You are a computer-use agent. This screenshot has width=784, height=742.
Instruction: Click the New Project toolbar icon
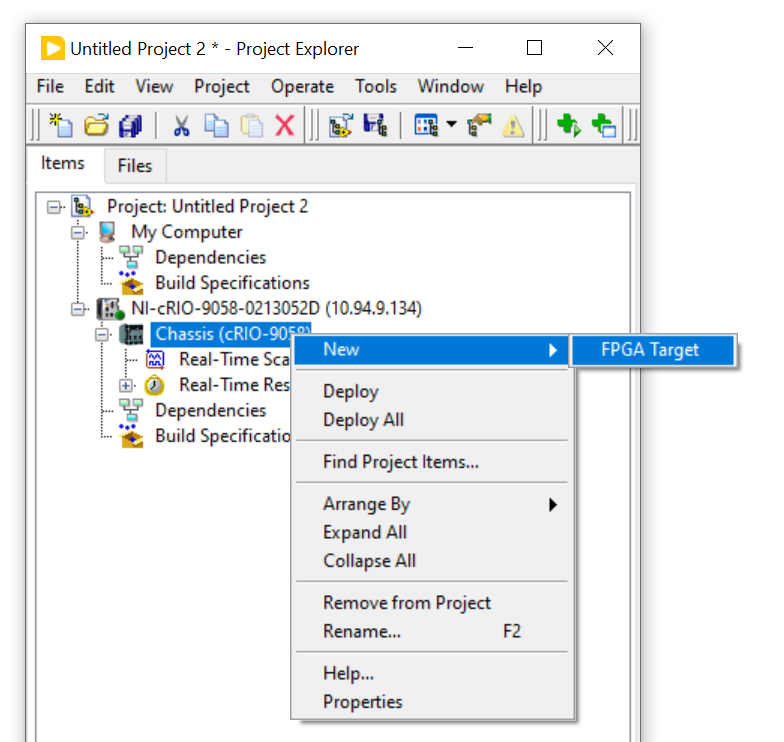60,125
